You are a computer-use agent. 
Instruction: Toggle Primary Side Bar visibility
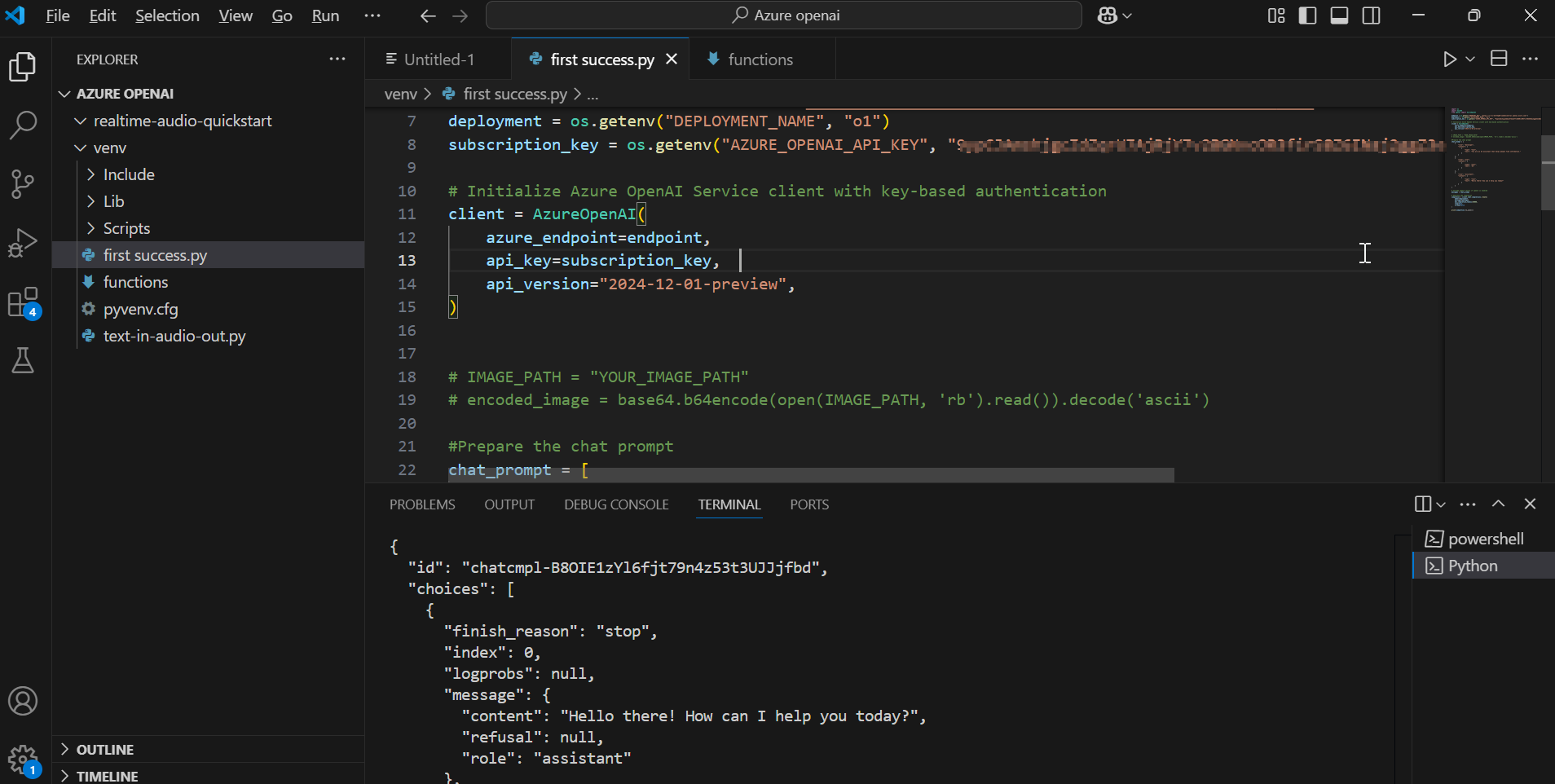coord(1307,15)
